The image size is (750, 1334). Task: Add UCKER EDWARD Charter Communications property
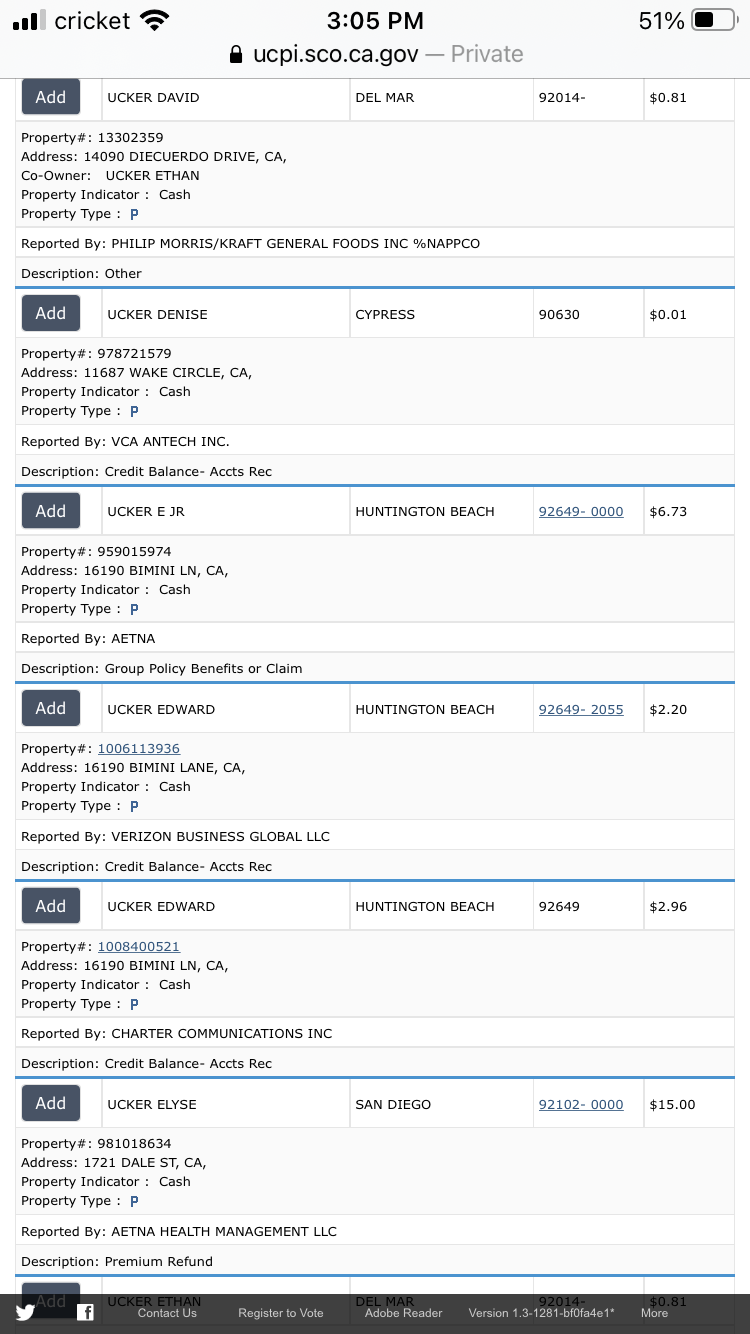tap(51, 906)
